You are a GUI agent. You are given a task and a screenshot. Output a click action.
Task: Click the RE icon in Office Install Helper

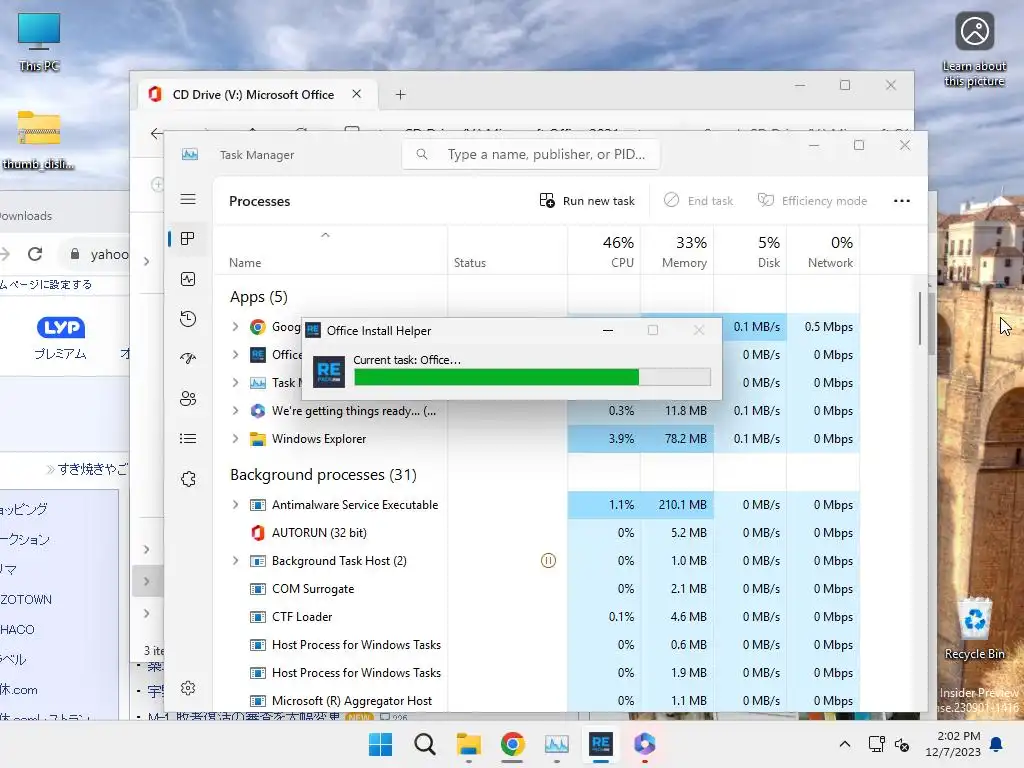tap(328, 372)
